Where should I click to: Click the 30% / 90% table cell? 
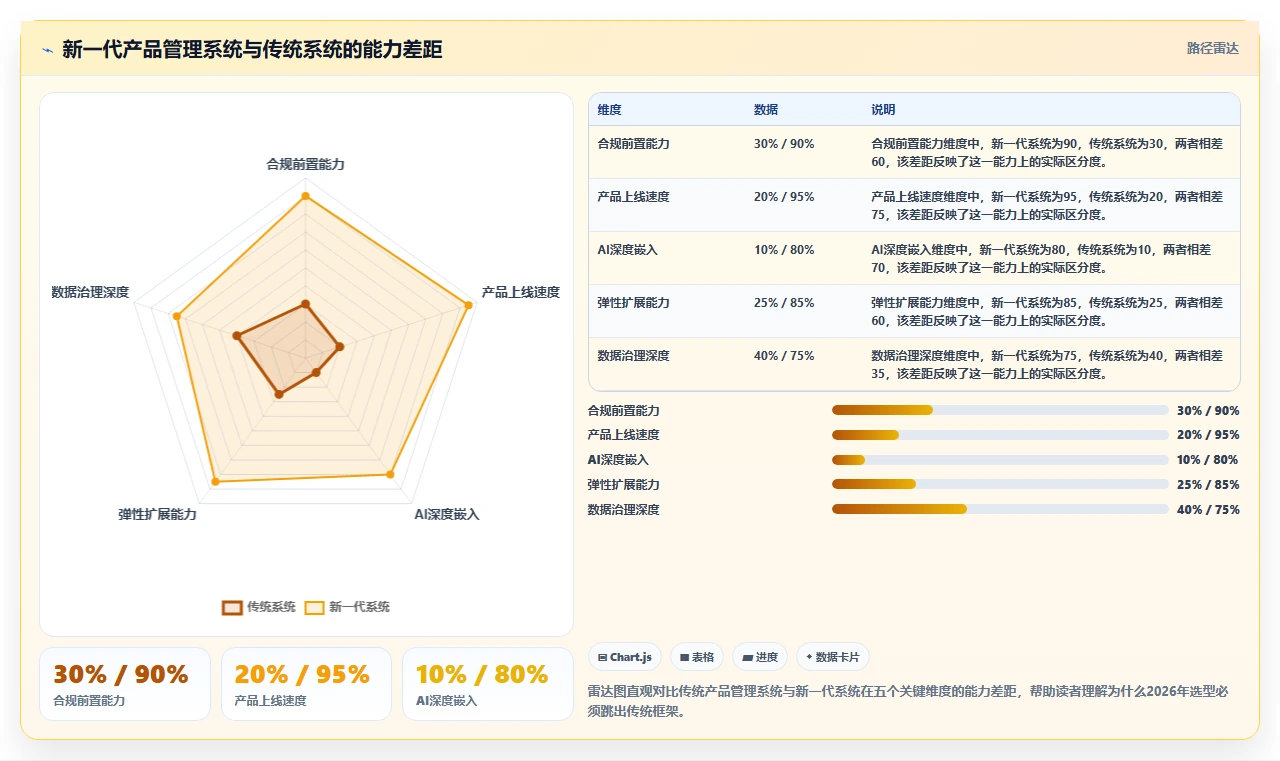tap(784, 144)
